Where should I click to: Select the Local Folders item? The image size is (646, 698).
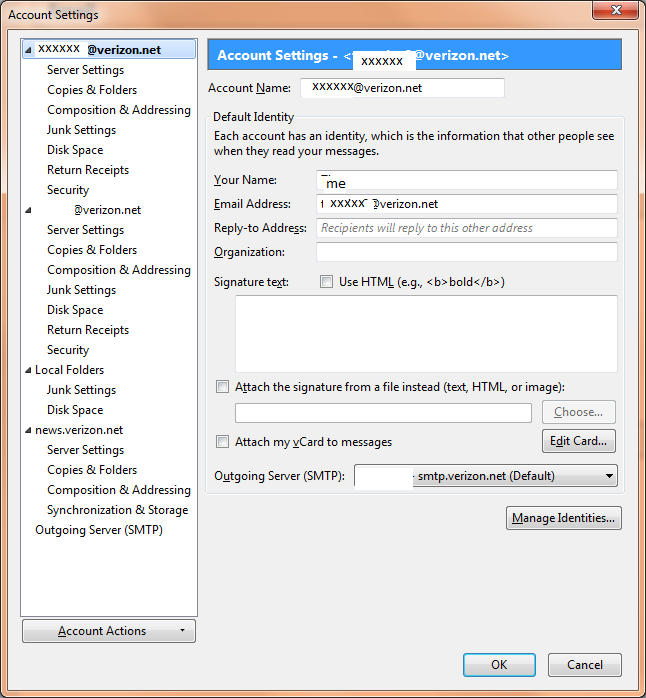point(69,370)
